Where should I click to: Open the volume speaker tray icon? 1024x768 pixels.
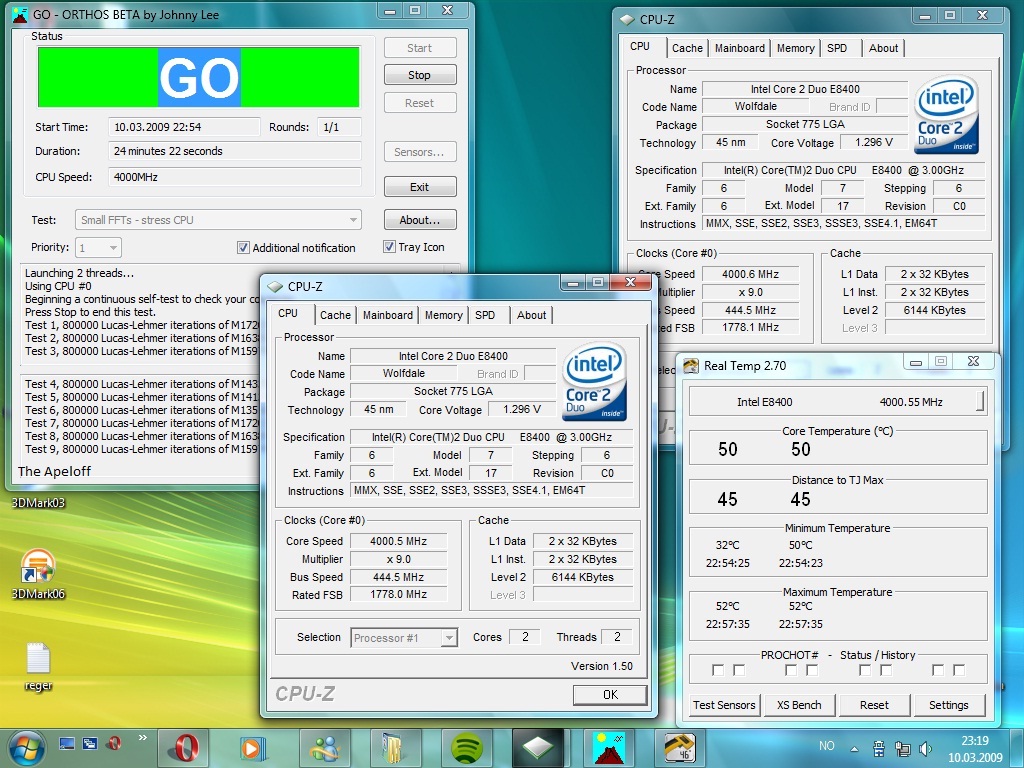coord(925,748)
